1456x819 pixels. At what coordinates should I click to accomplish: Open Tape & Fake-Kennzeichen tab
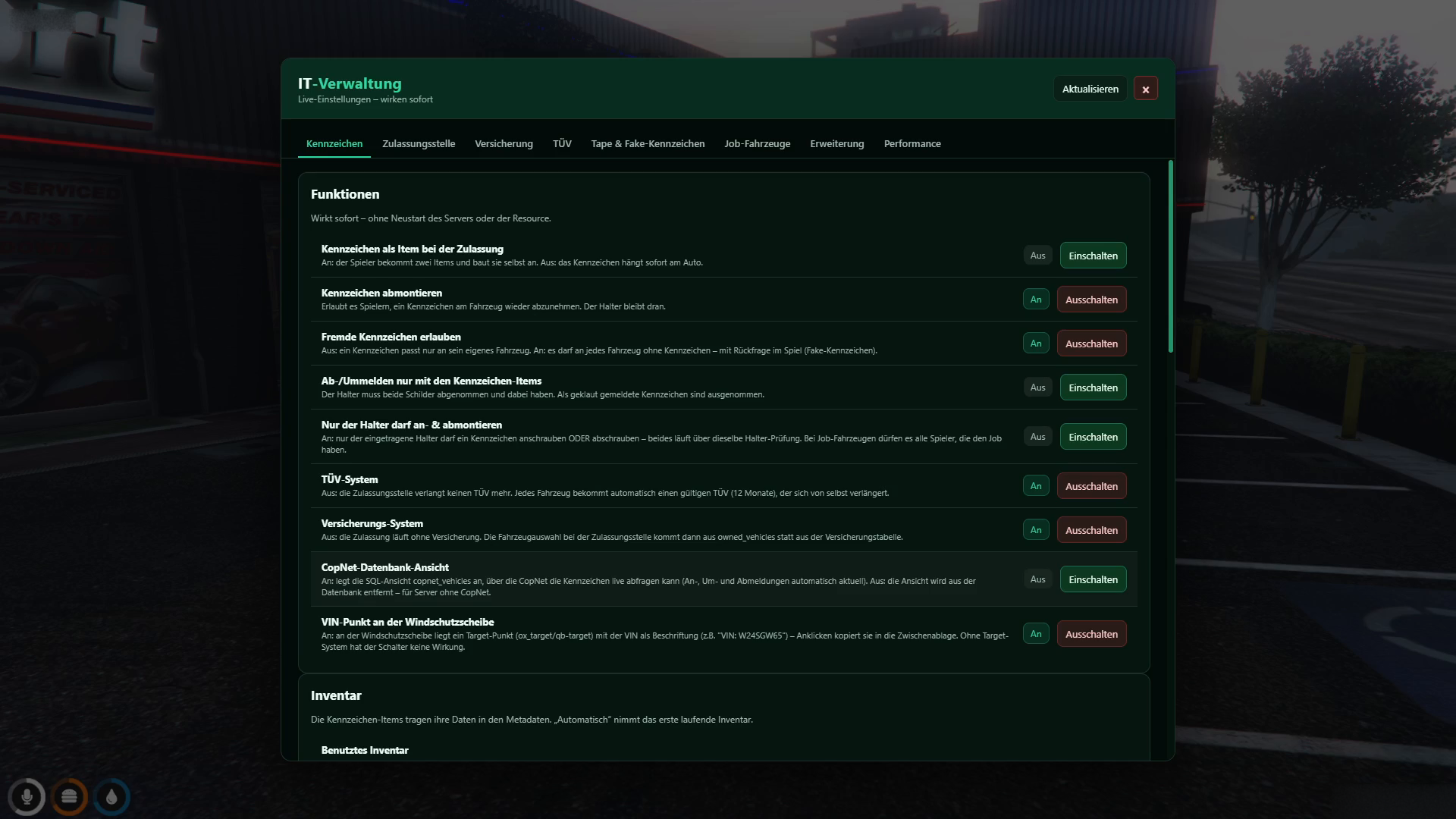[x=648, y=143]
